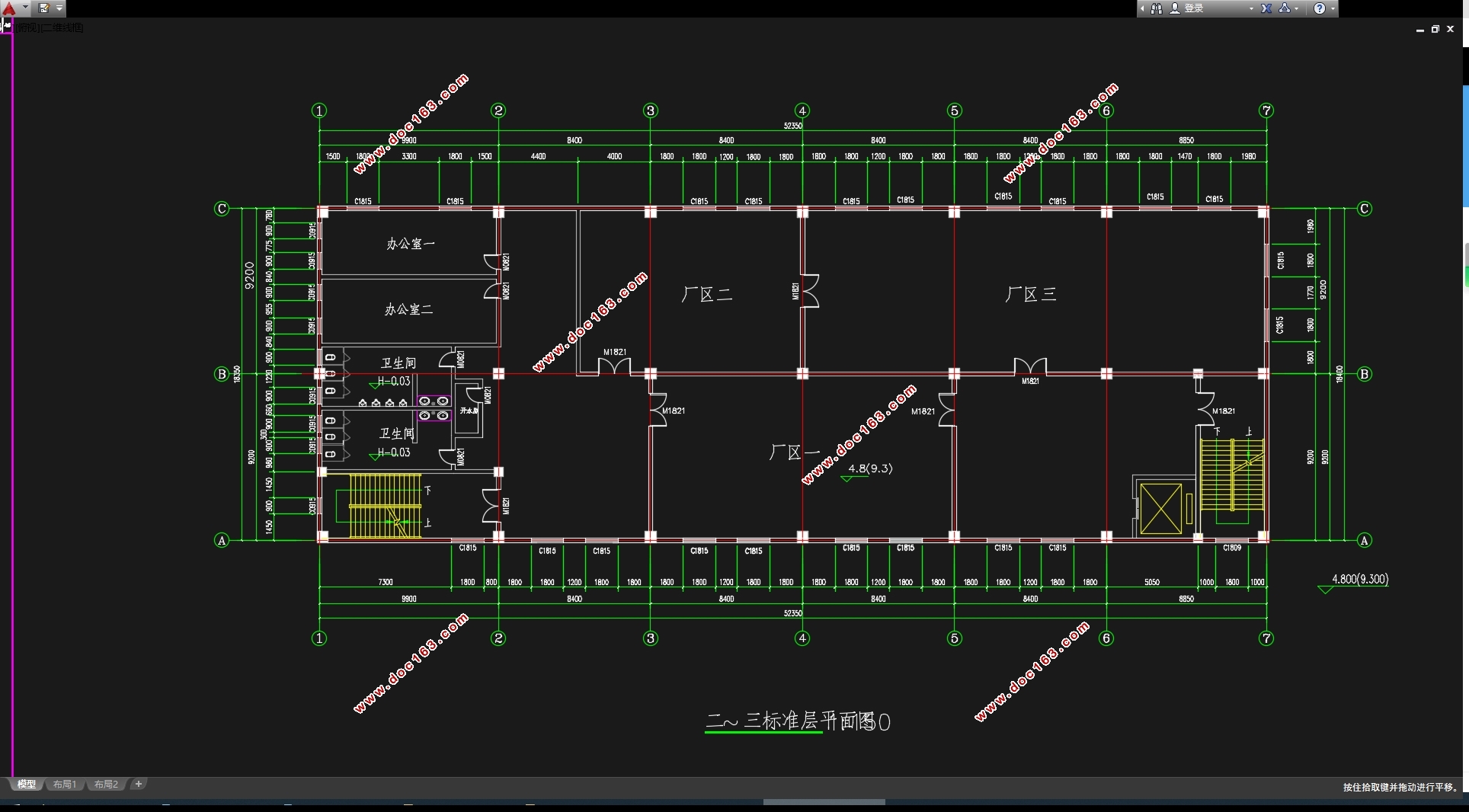Click the 厂区三 room label
This screenshot has width=1469, height=812.
[1031, 294]
